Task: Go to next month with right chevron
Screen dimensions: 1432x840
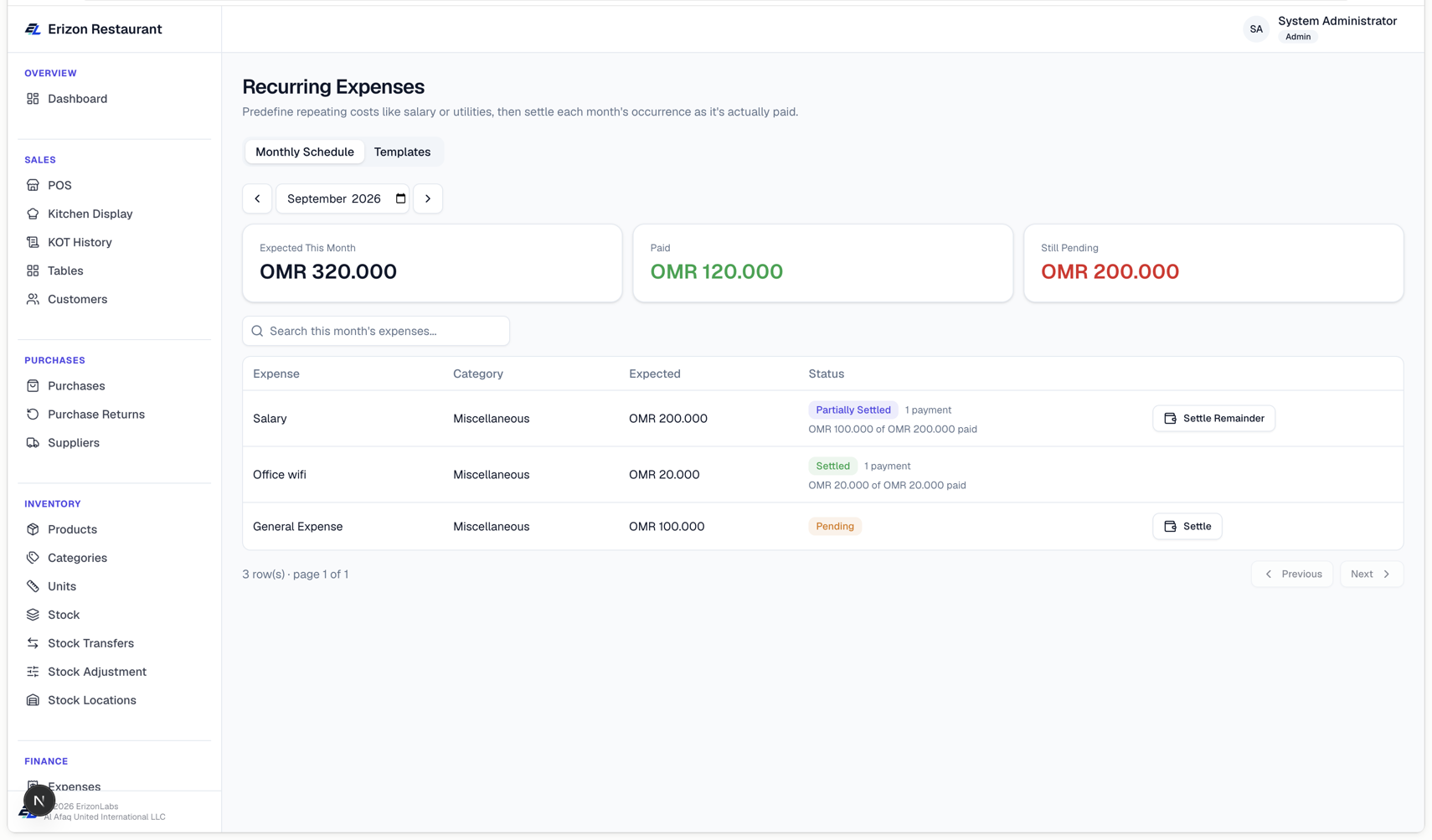Action: click(428, 198)
